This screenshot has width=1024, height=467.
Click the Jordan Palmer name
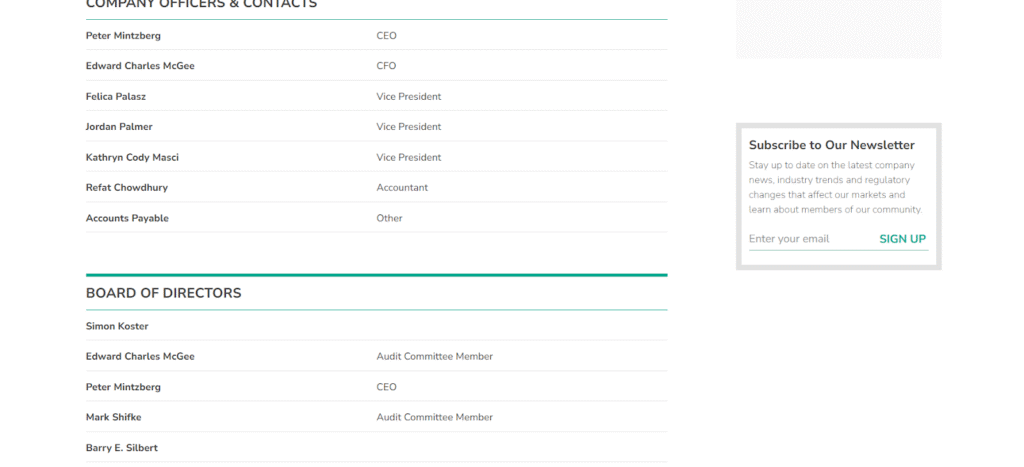coord(119,127)
